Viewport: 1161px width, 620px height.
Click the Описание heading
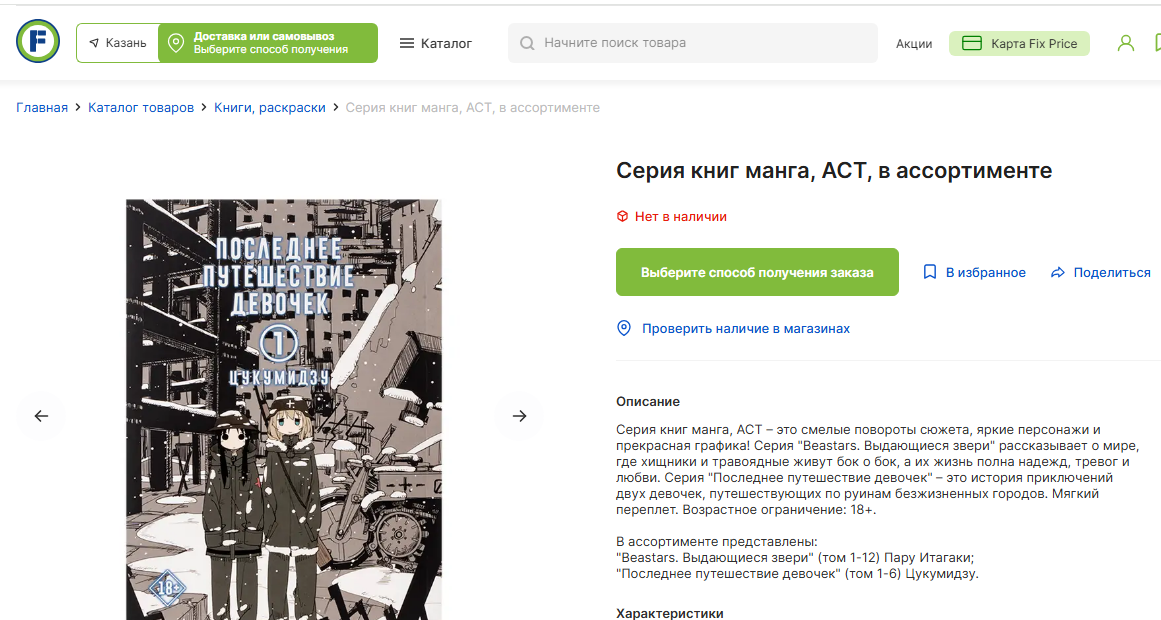[x=648, y=401]
